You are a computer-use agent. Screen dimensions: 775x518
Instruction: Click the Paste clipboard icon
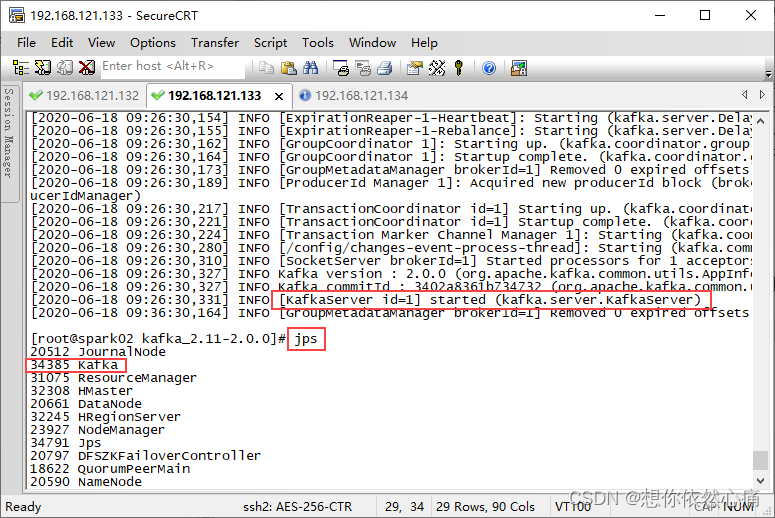(x=289, y=68)
